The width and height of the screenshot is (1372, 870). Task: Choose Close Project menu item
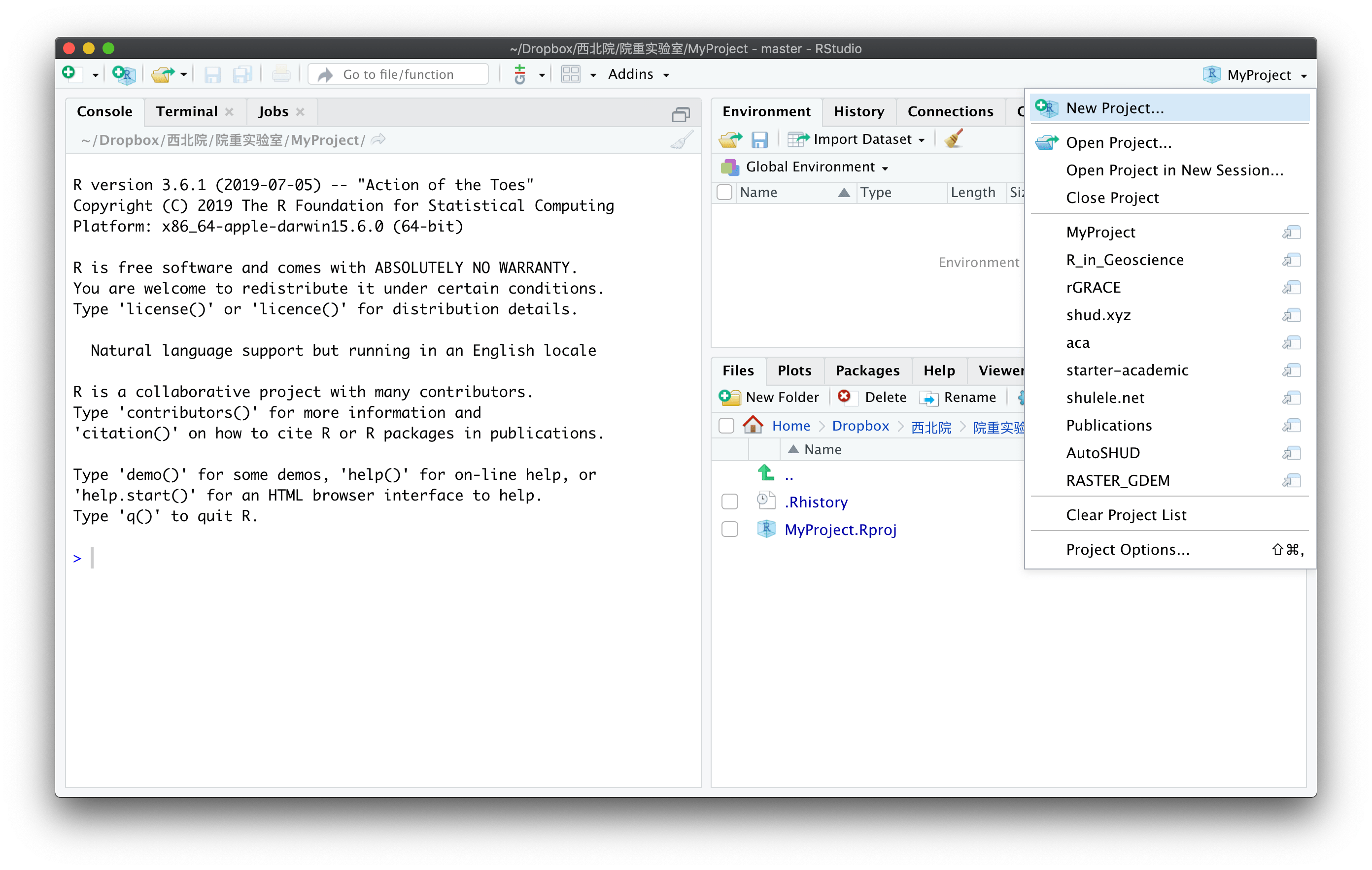pos(1169,197)
